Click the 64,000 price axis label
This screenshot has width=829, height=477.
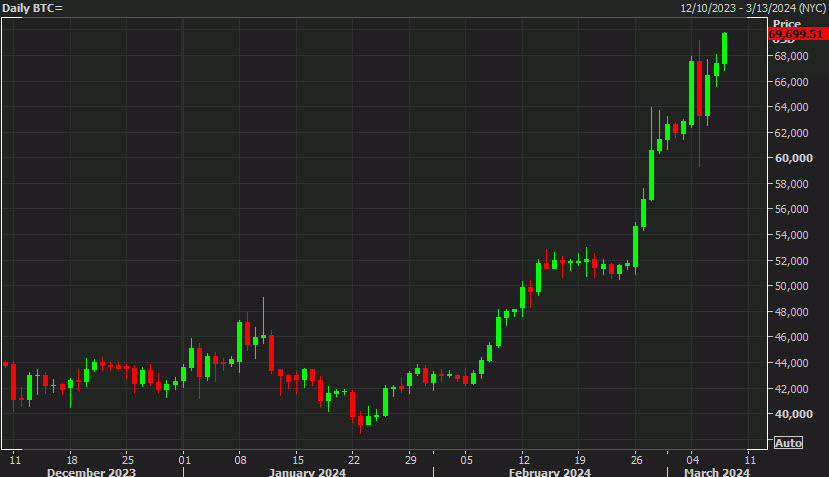791,107
